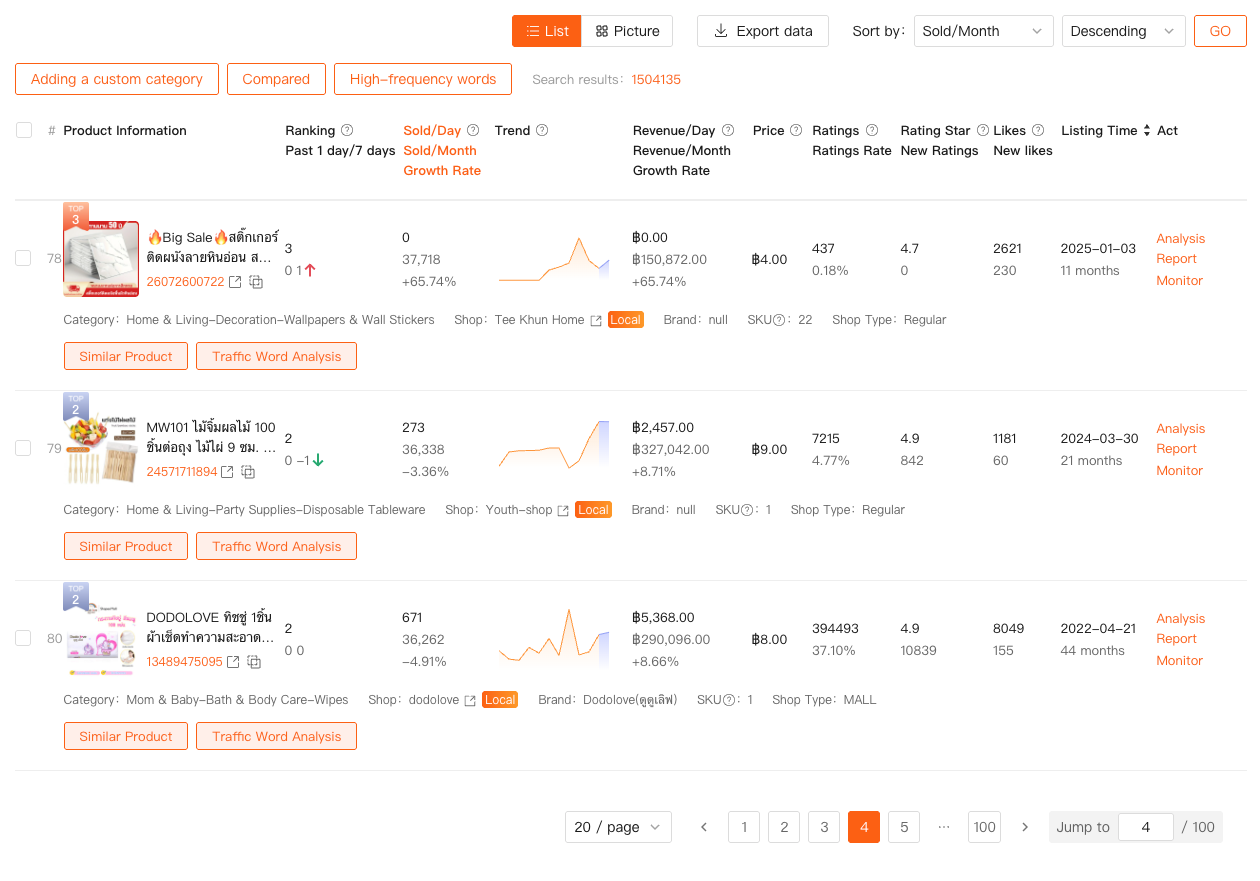Click the Jump to page input field
1260x881 pixels.
pos(1145,827)
